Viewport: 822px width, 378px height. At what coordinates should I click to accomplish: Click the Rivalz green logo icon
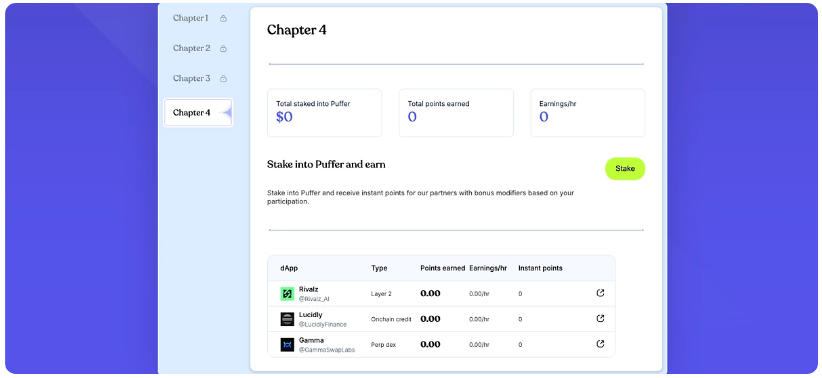tap(287, 294)
